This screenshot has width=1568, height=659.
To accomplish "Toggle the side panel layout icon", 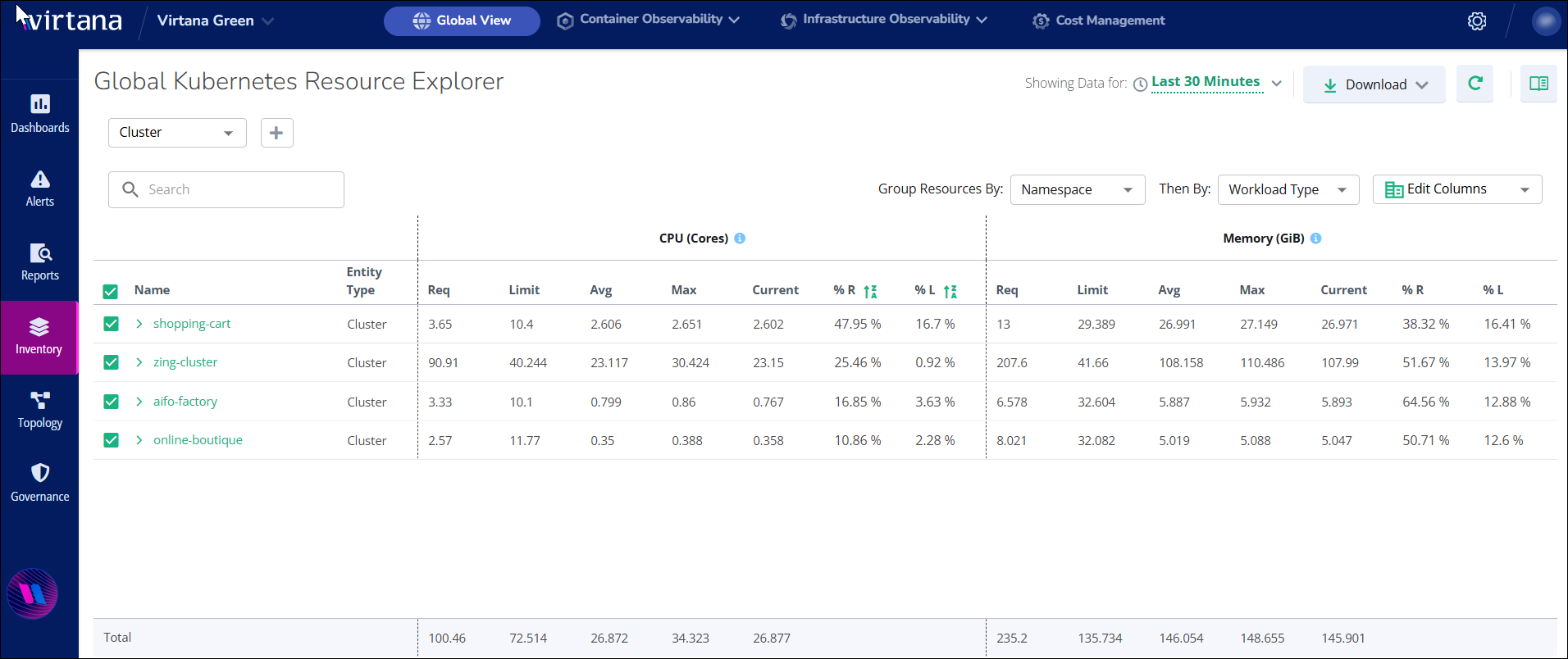I will click(1538, 84).
